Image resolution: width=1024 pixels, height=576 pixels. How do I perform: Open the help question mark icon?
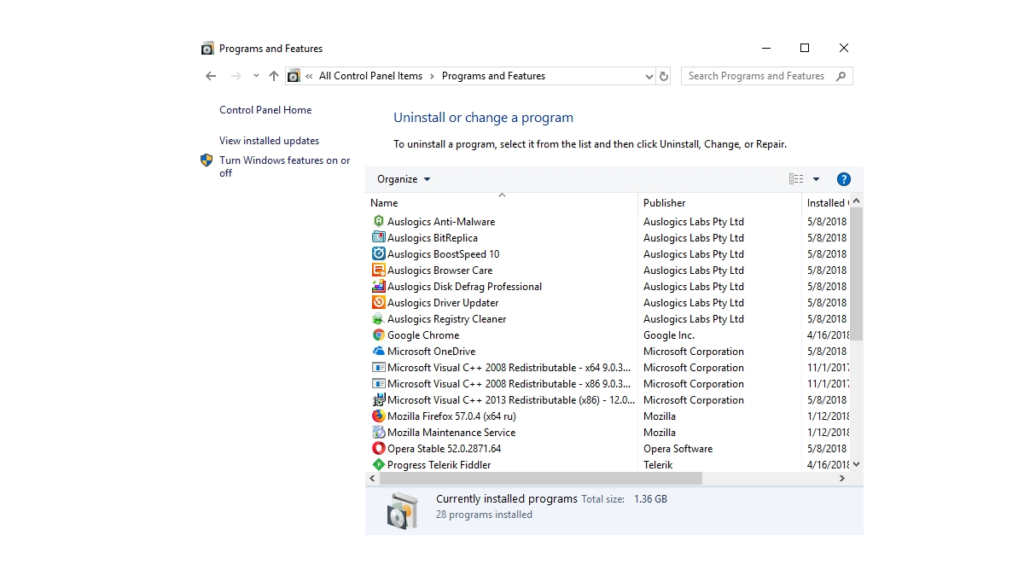(844, 179)
